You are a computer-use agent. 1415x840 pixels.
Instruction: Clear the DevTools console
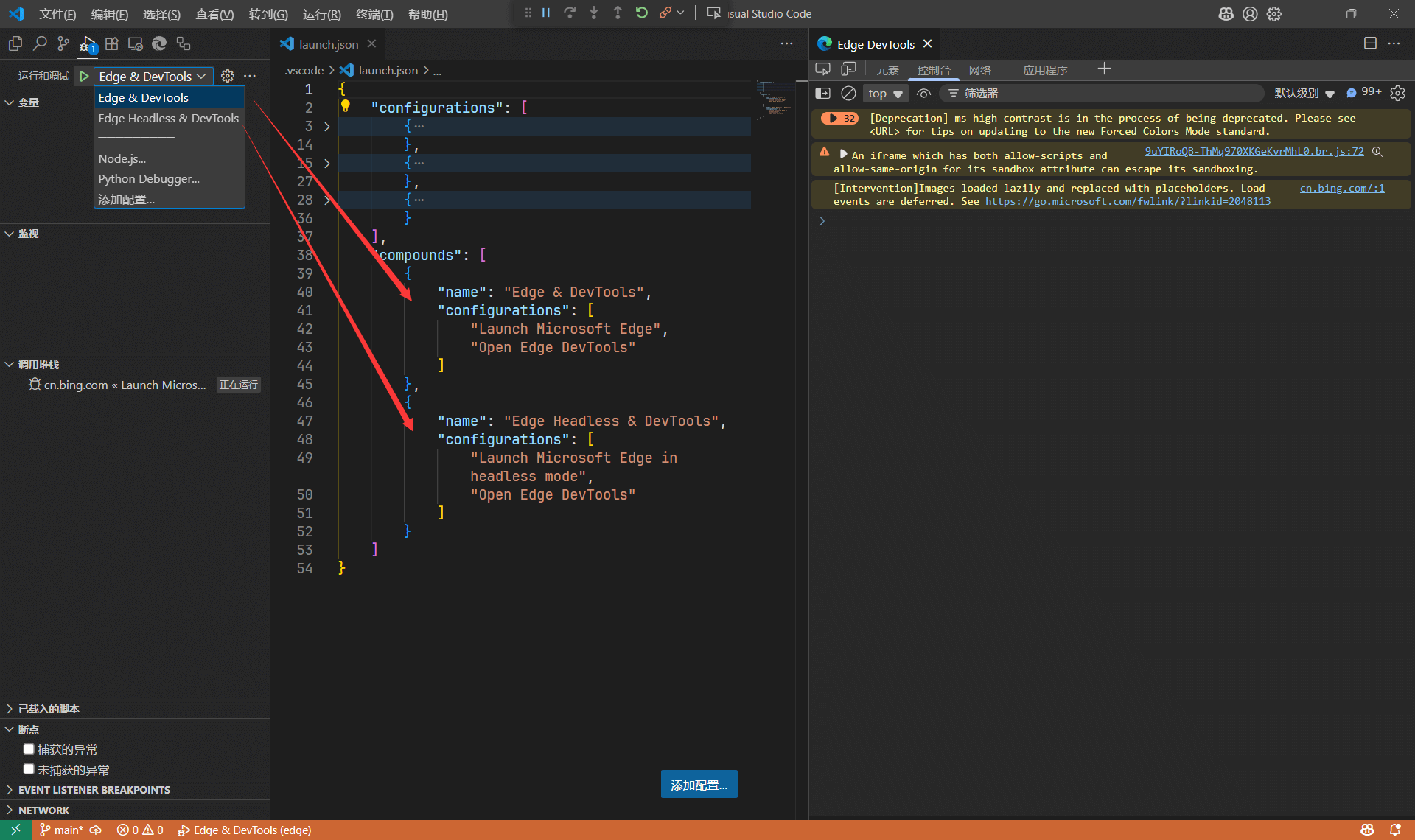[x=848, y=93]
